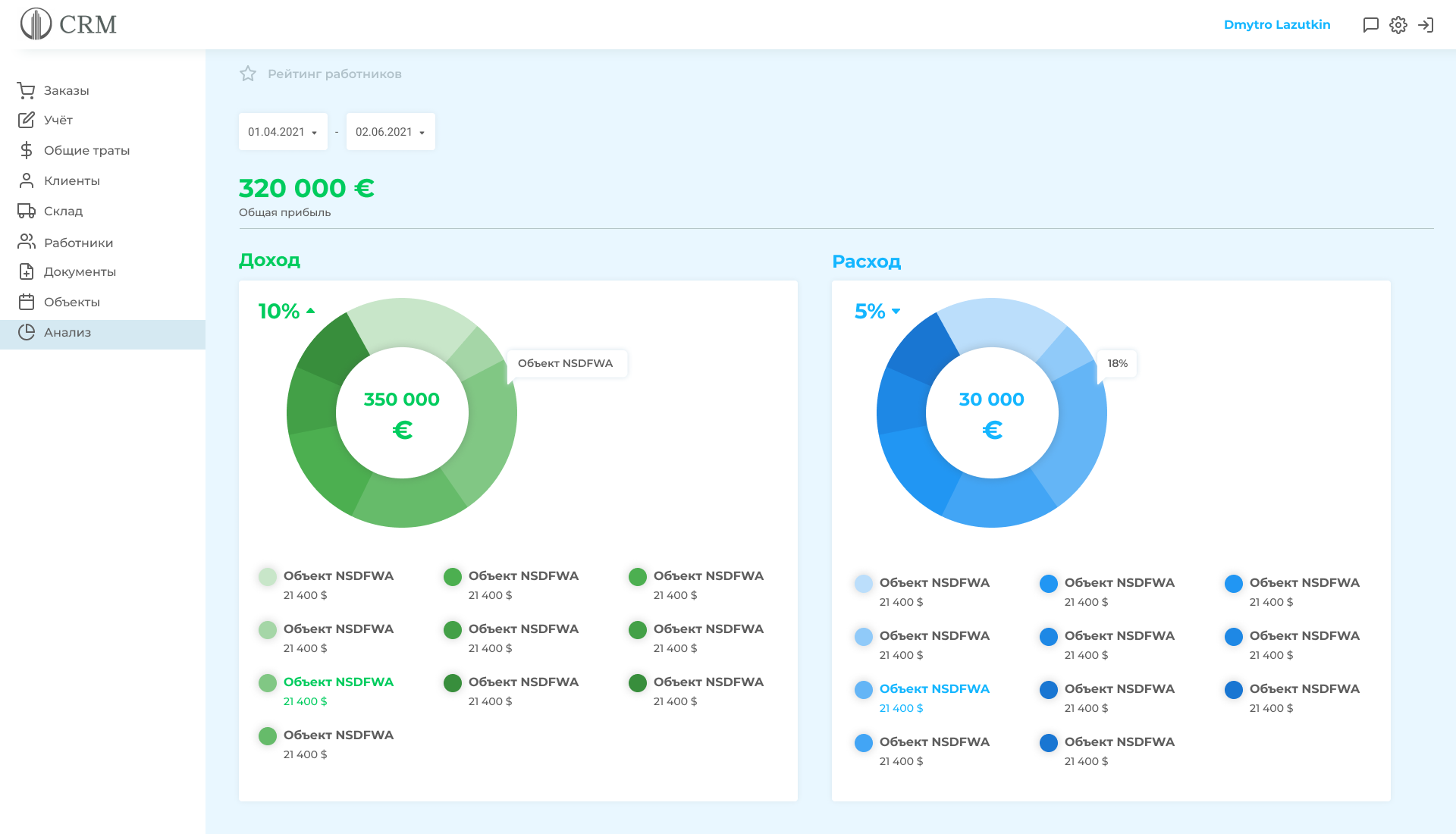
Task: Click the calendar Объекты icon
Action: tap(27, 302)
